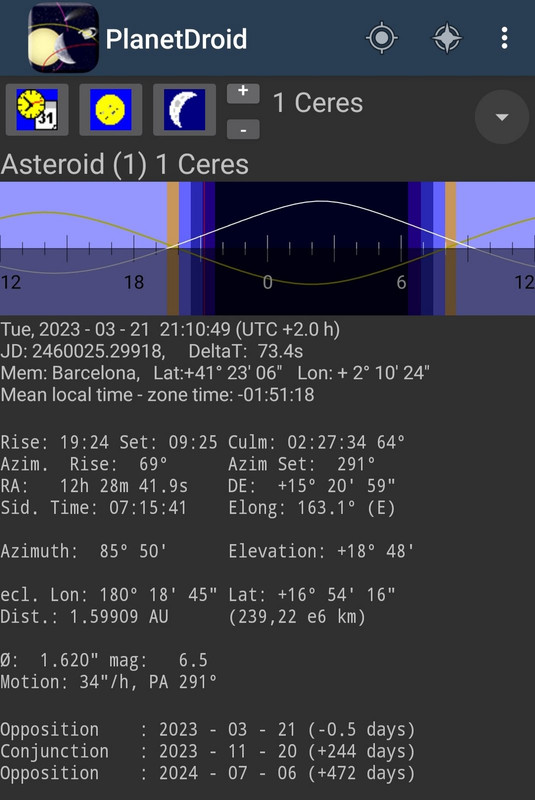Tap the PlanetDroid app logo icon
The height and width of the screenshot is (800, 535).
63,38
